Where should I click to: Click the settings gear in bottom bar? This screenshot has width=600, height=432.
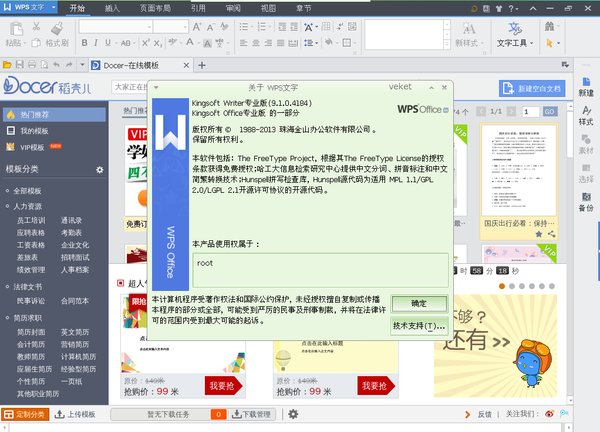[x=293, y=414]
